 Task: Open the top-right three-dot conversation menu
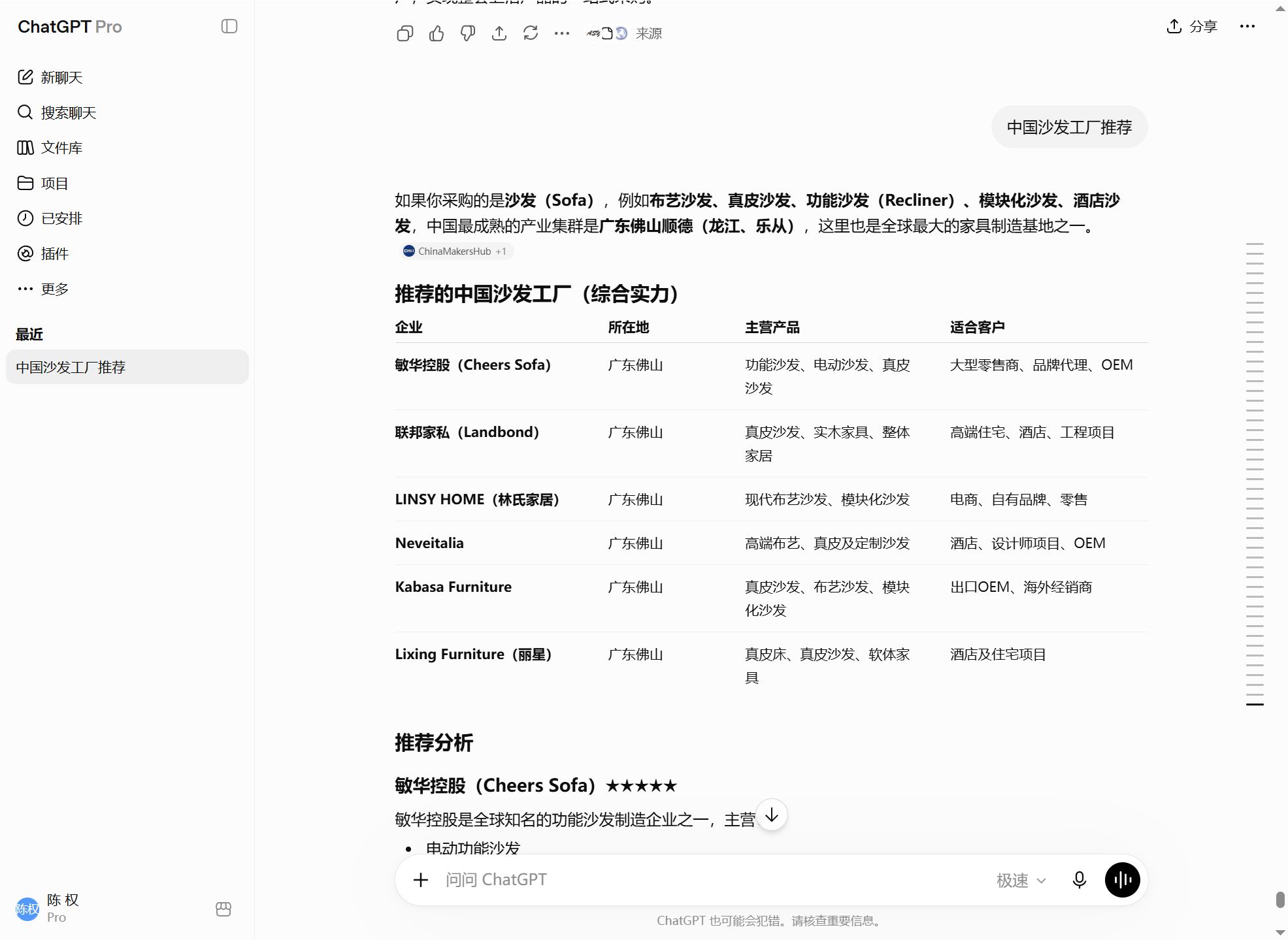[1247, 26]
